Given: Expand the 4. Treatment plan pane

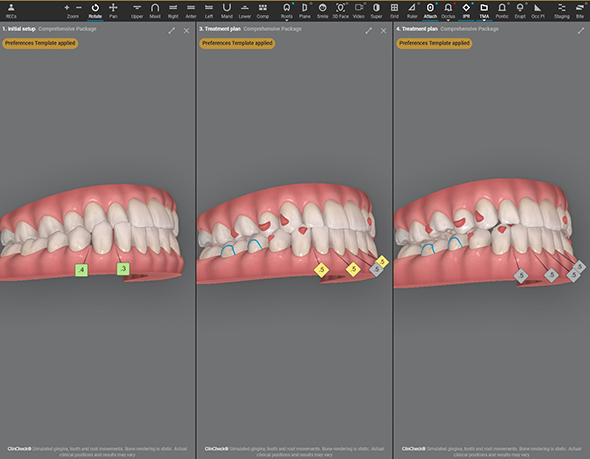Looking at the screenshot, I should click(581, 31).
